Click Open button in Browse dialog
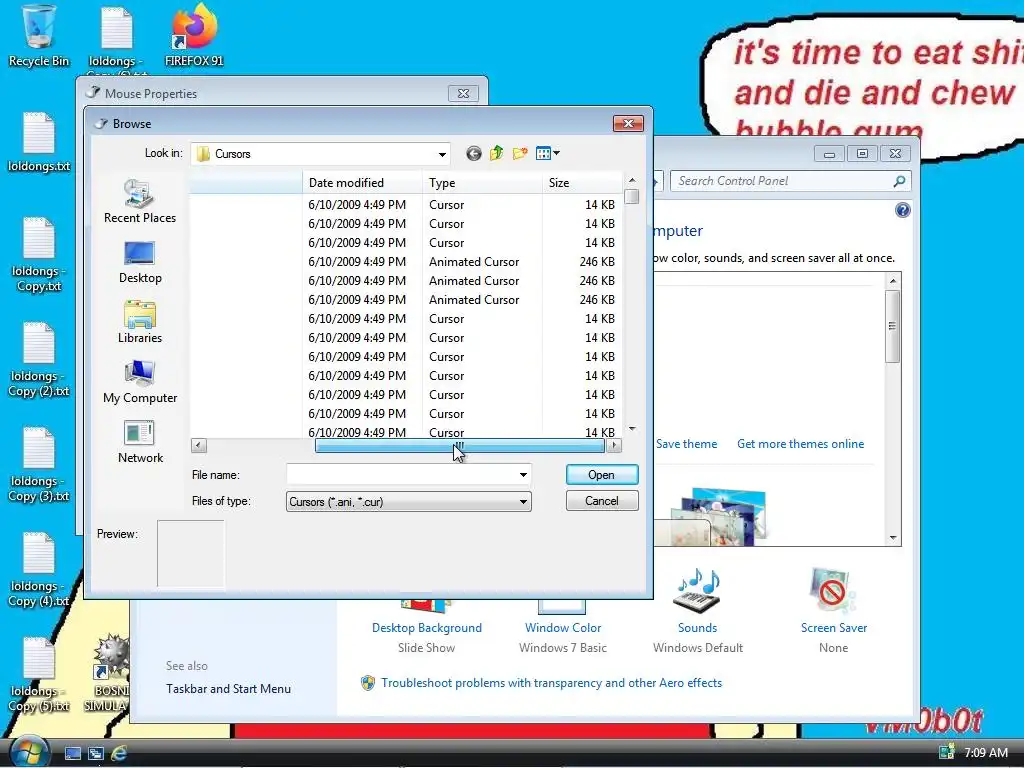Screen dimensions: 1024x768 601,475
